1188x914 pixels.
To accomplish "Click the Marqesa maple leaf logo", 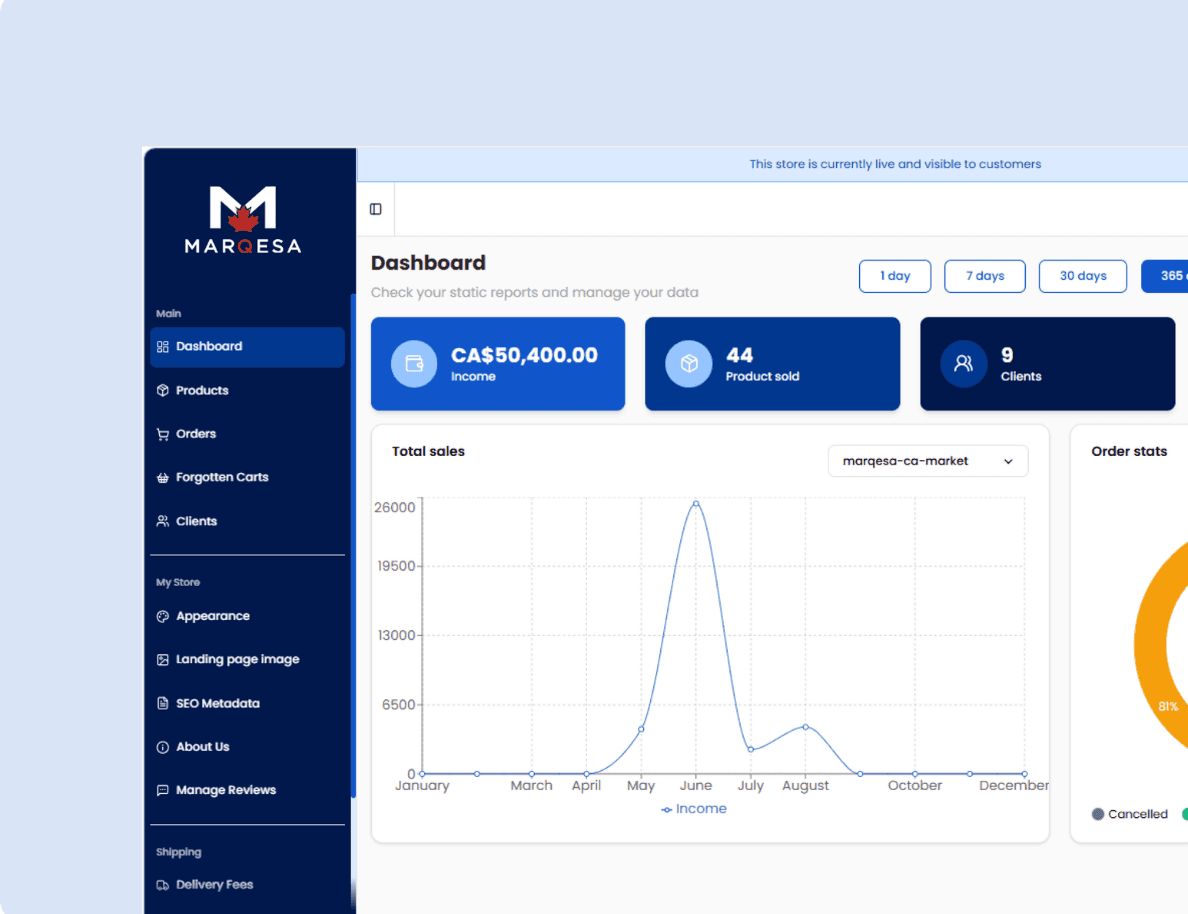I will (243, 219).
